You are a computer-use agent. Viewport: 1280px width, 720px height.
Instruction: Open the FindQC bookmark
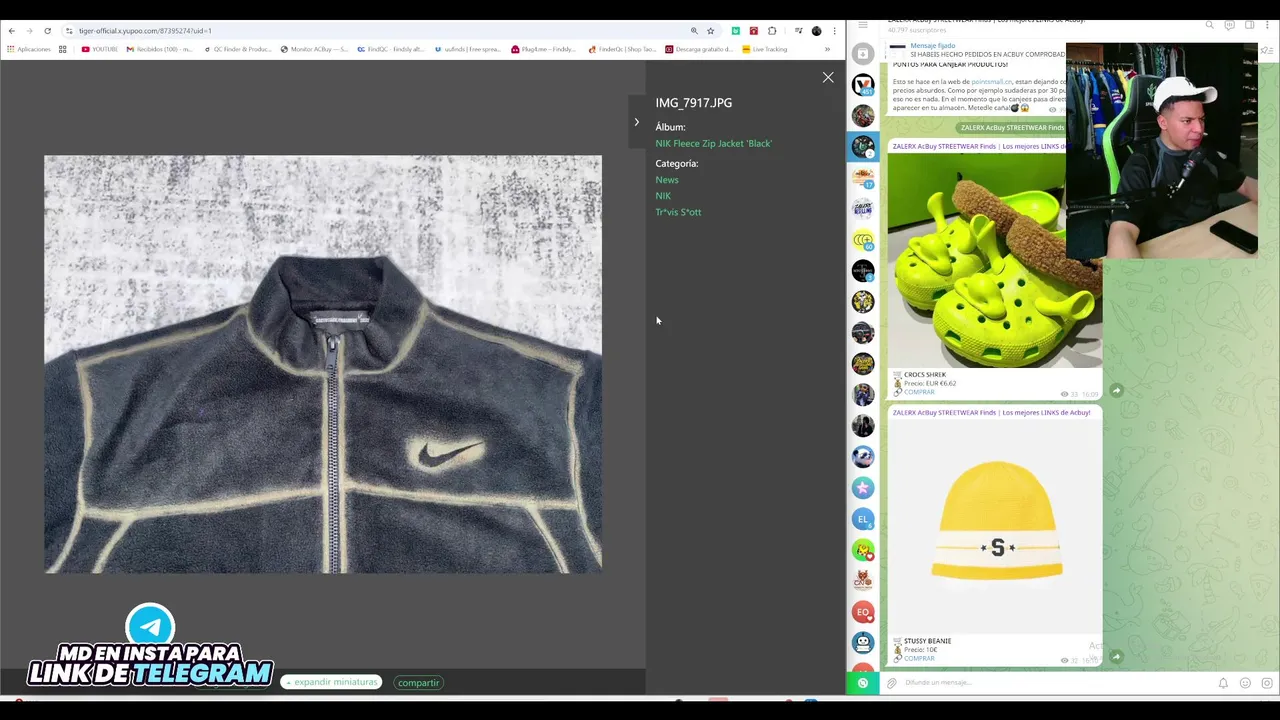tap(391, 49)
